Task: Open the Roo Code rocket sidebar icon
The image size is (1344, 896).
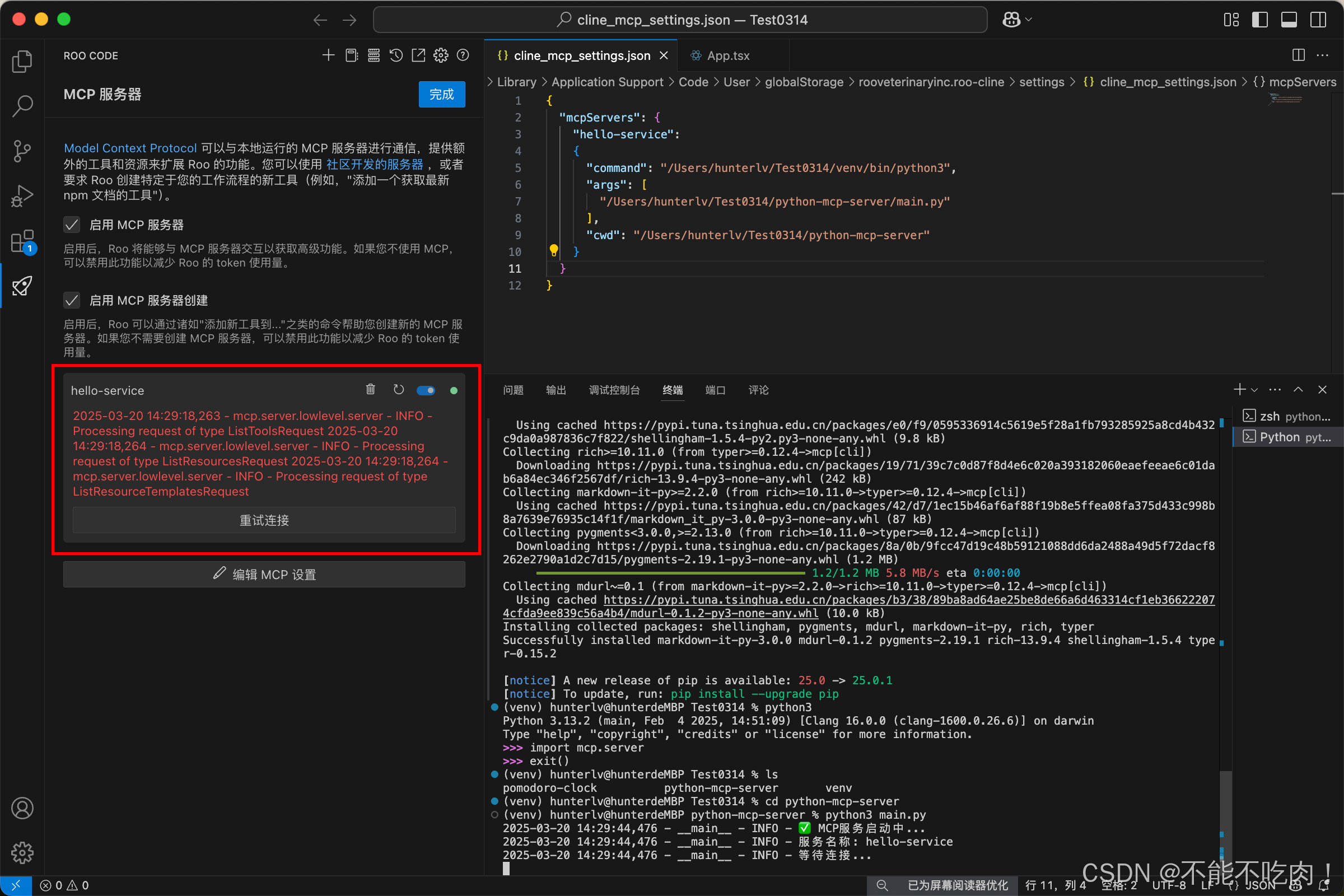Action: 22,286
